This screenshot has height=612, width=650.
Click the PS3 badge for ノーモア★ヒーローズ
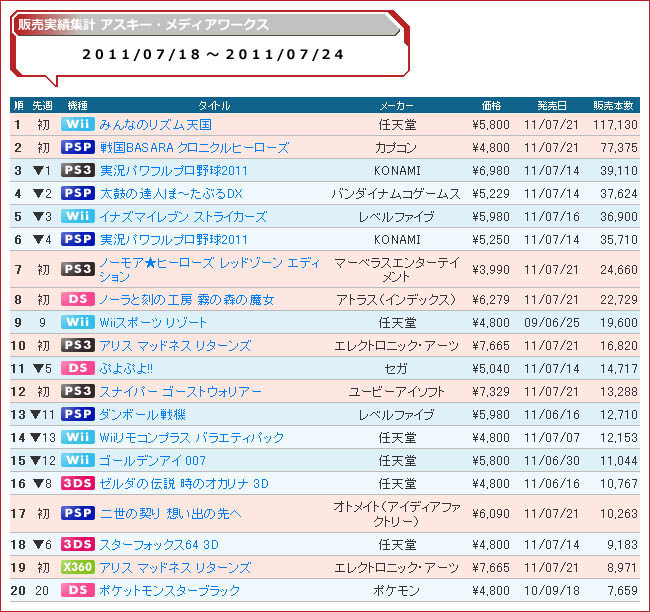coord(78,269)
